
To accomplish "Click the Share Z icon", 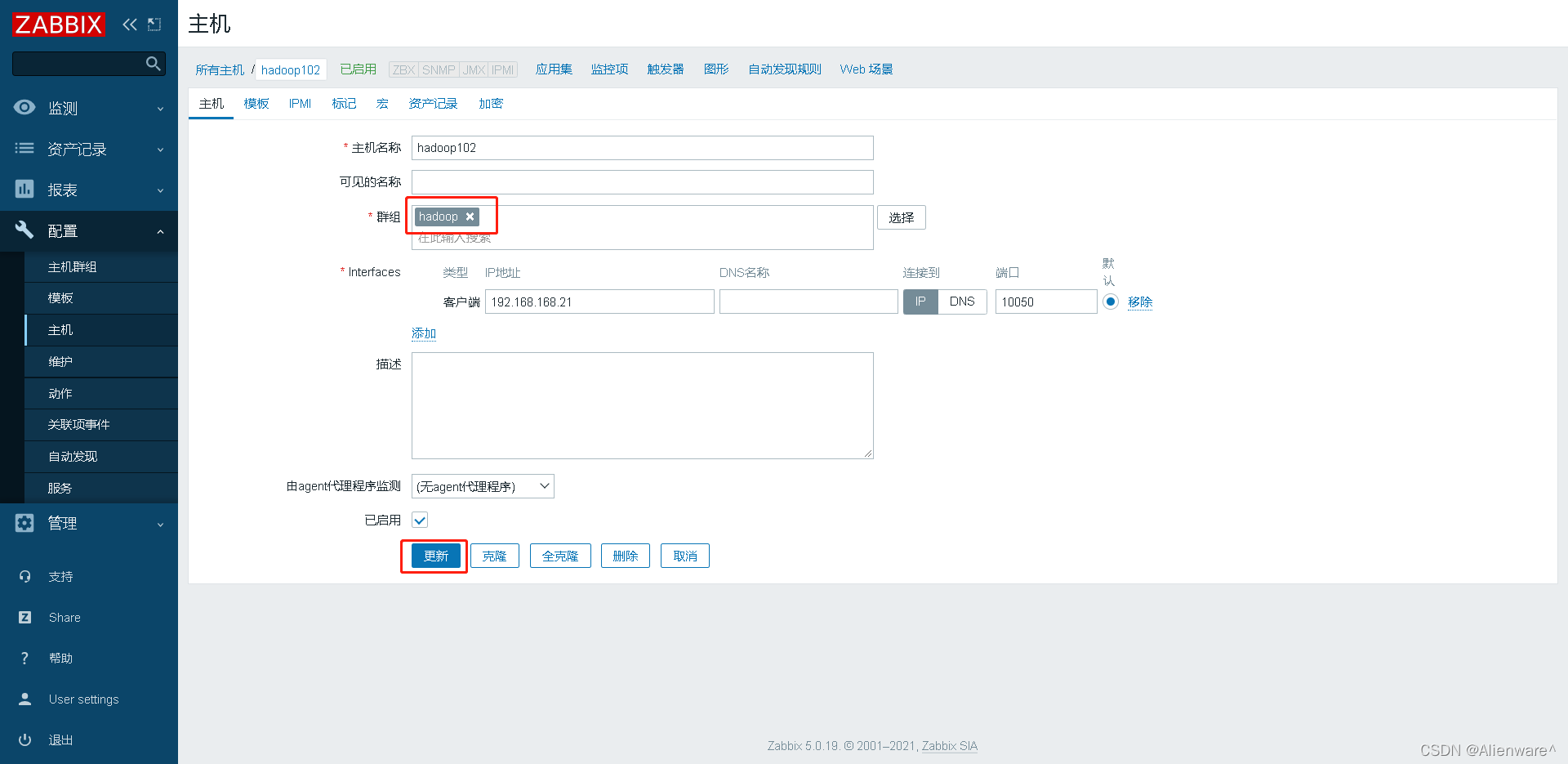I will (x=24, y=617).
